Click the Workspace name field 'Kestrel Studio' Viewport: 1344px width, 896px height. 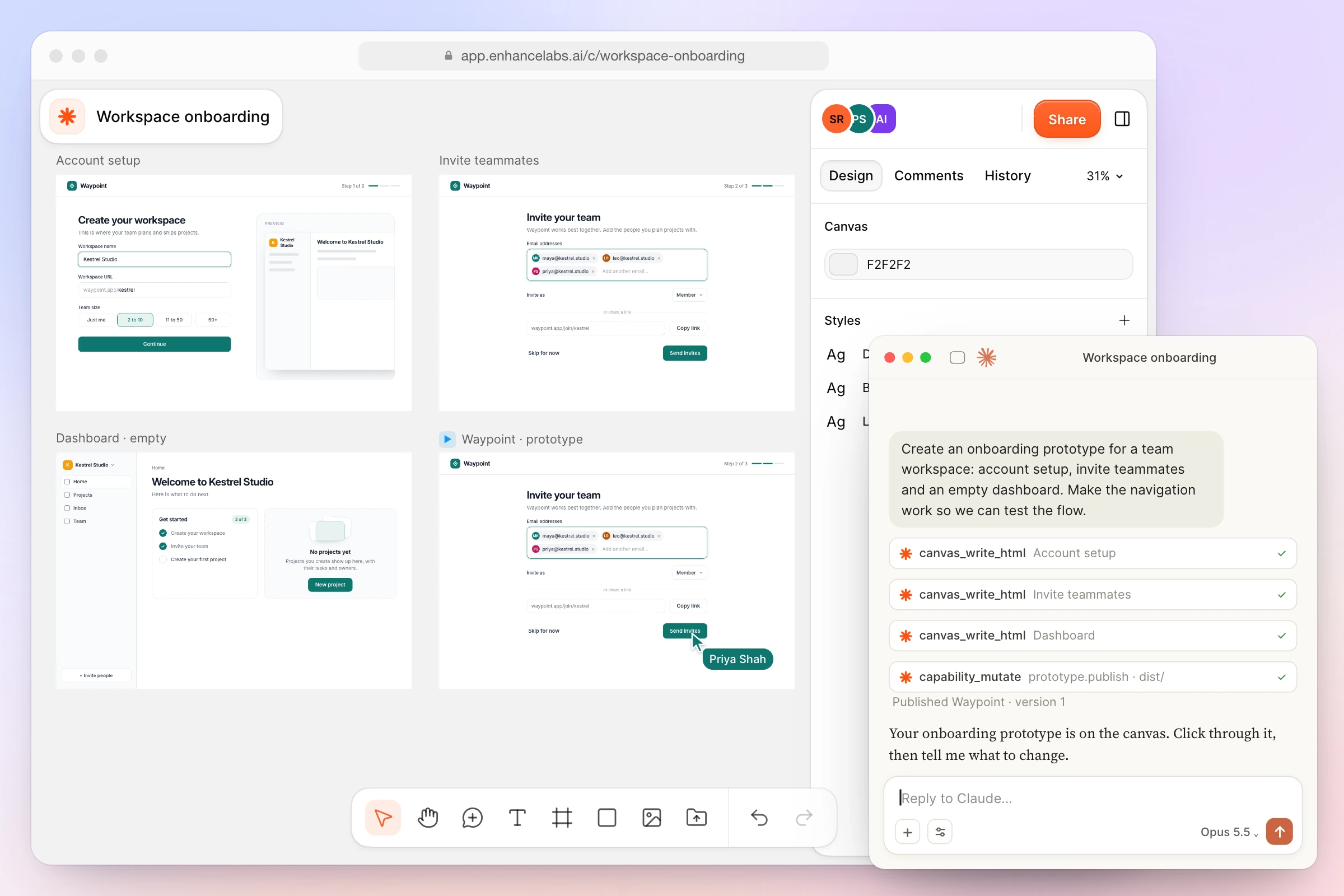(155, 259)
